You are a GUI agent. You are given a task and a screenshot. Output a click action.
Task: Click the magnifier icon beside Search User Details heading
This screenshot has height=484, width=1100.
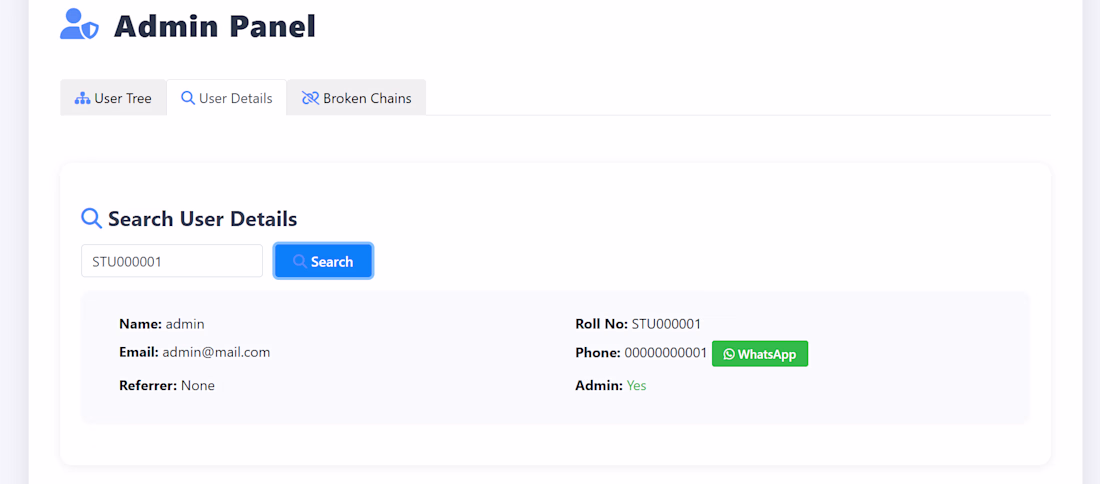[x=92, y=218]
